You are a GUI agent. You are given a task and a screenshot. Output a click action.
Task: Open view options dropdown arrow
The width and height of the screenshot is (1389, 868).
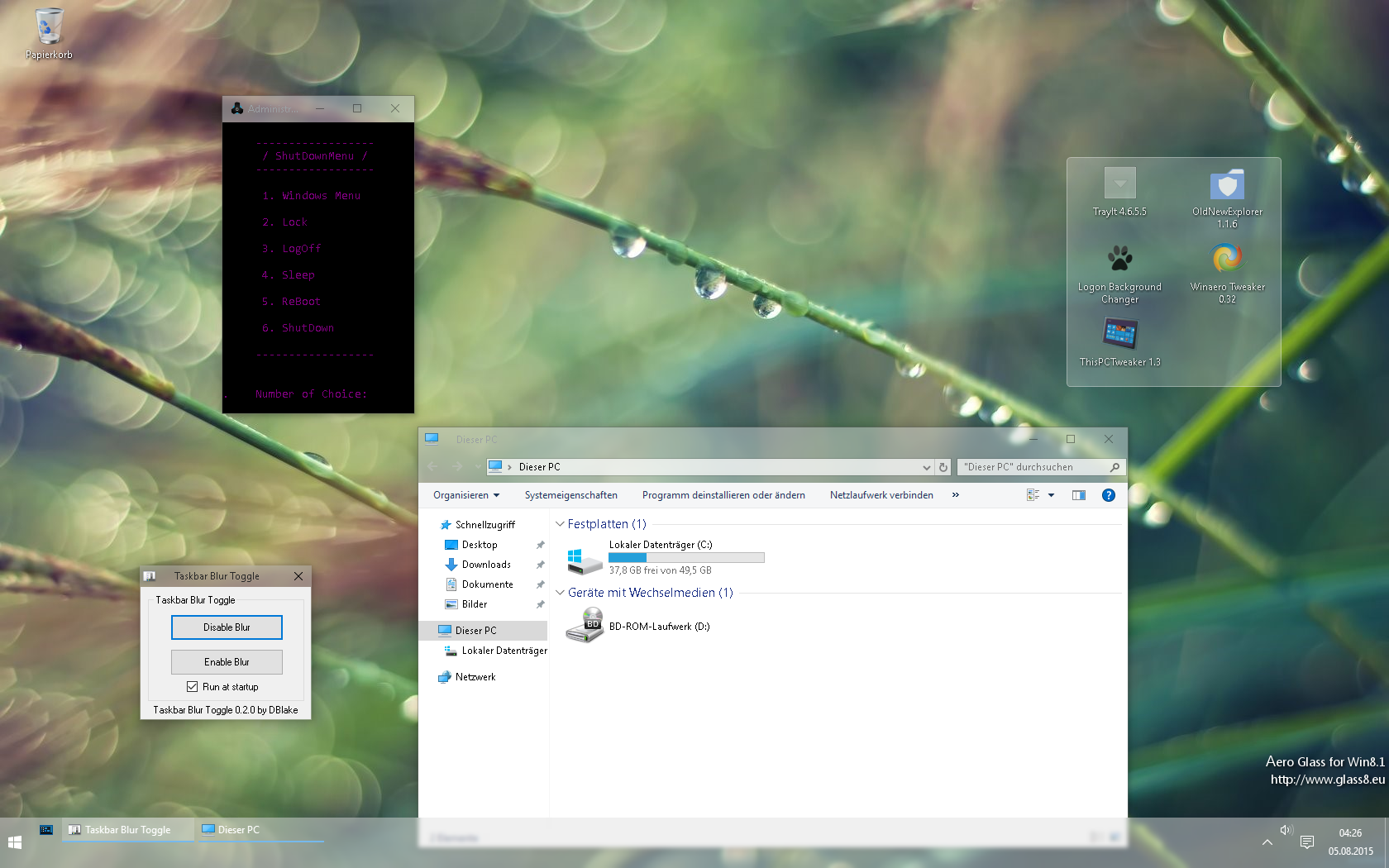click(1051, 495)
